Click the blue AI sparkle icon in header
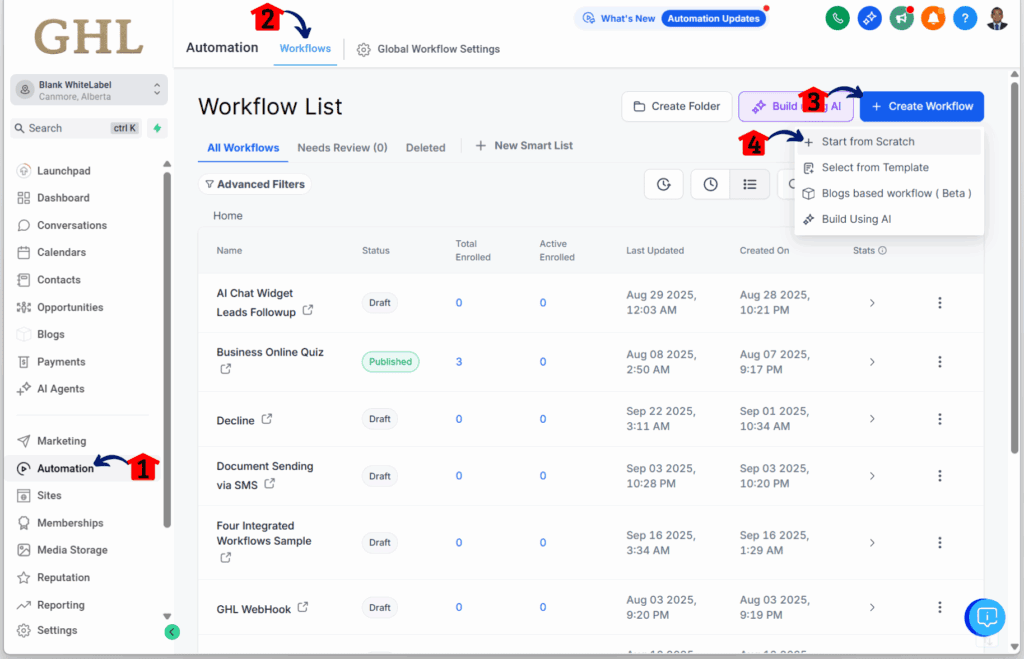Viewport: 1024px width, 659px height. click(x=869, y=18)
